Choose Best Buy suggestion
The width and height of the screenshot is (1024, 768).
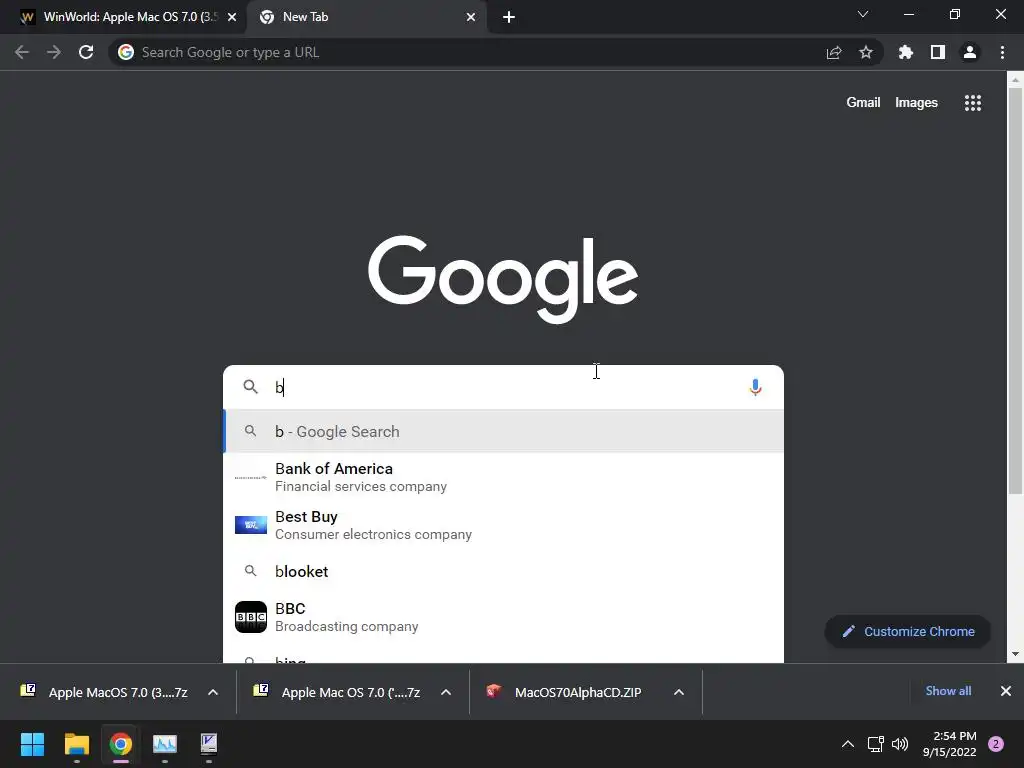[x=504, y=525]
